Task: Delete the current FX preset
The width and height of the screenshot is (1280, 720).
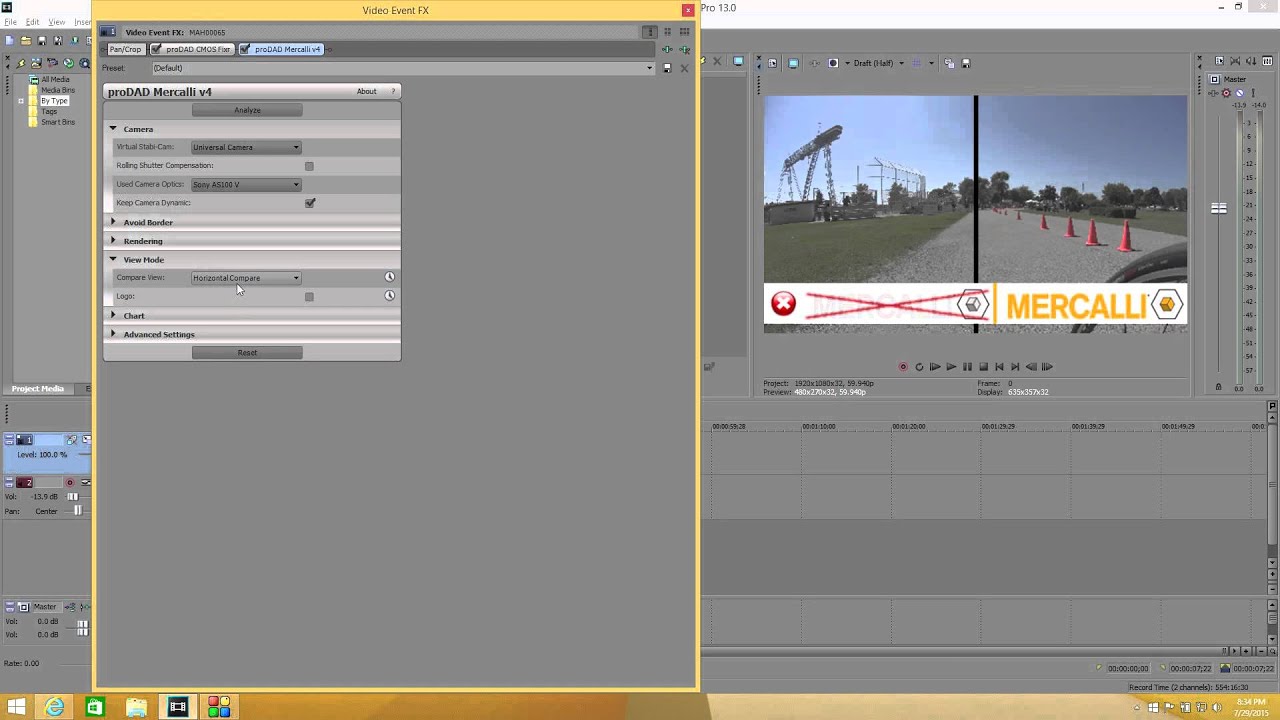Action: coord(684,68)
